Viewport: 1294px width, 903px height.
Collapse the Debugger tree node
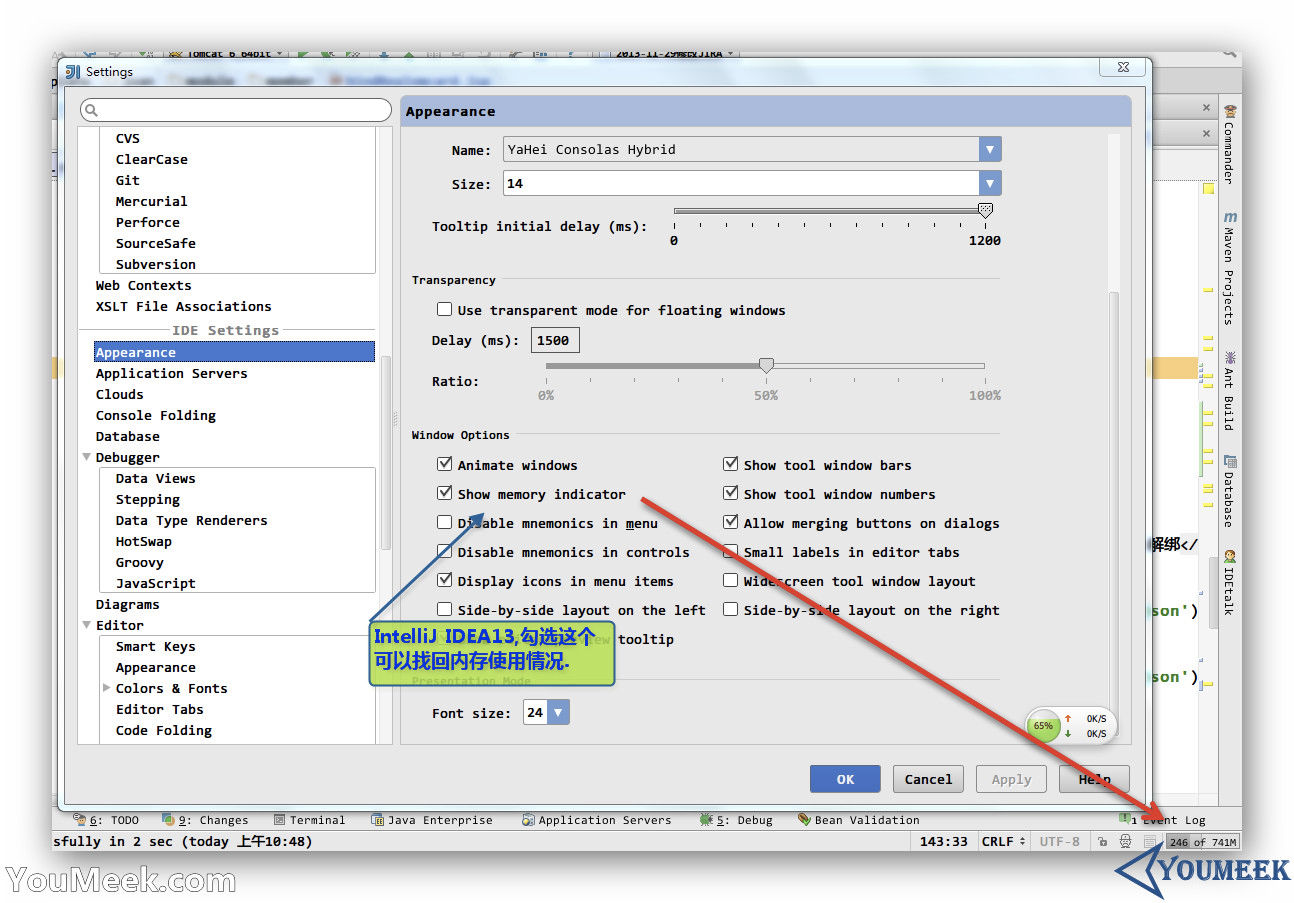tap(86, 458)
